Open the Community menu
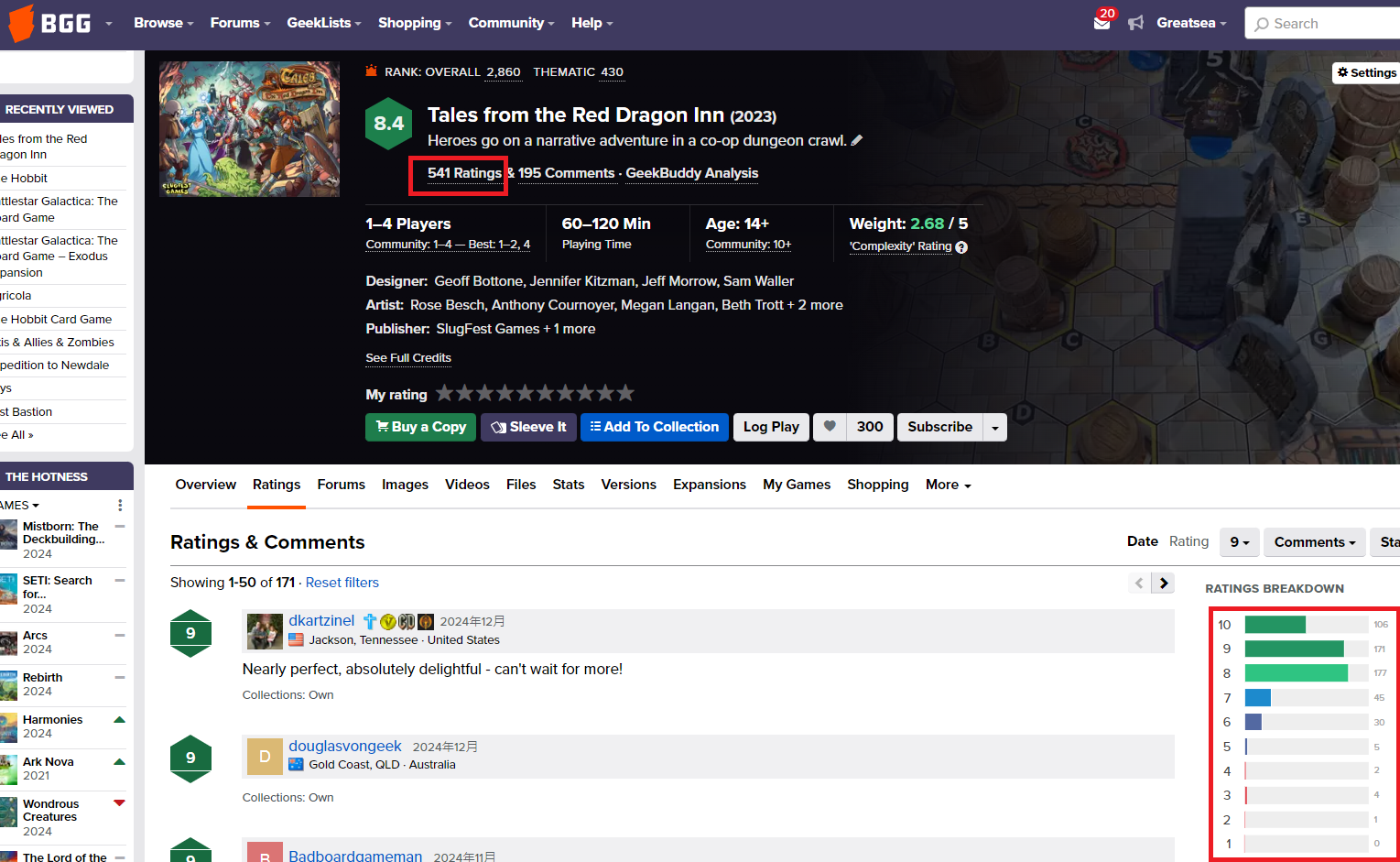Image resolution: width=1400 pixels, height=862 pixels. click(511, 23)
